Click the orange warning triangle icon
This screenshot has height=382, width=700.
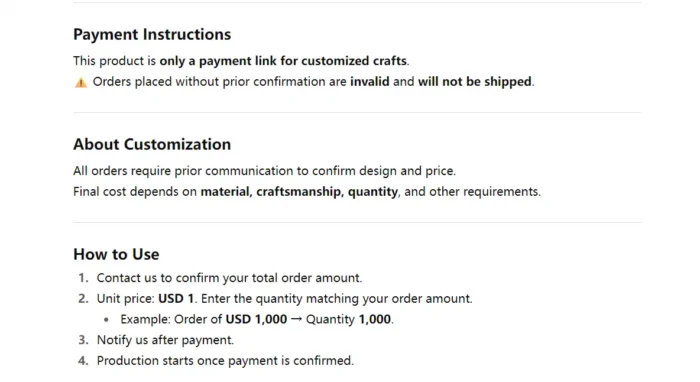(x=81, y=83)
